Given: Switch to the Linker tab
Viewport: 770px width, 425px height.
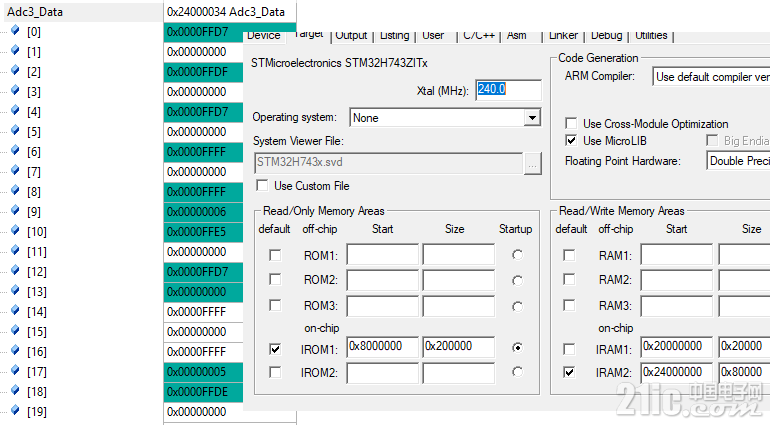Looking at the screenshot, I should point(563,36).
